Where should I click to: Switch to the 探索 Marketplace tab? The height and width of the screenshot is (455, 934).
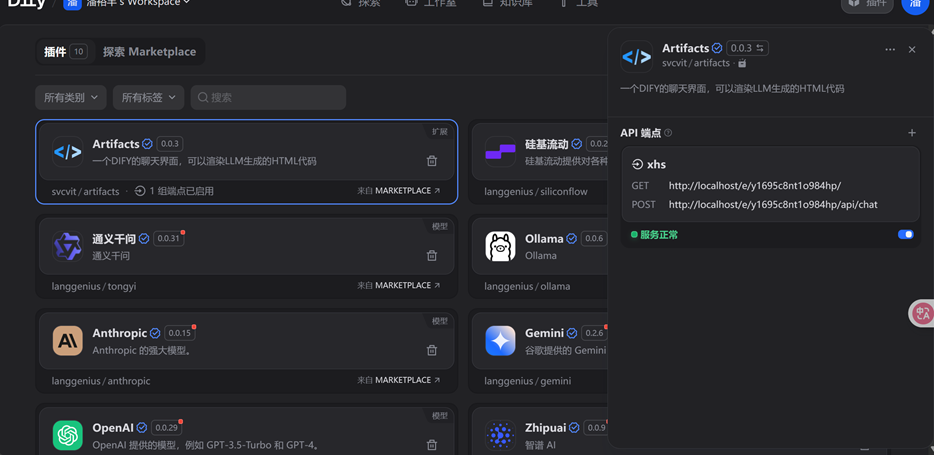click(150, 52)
